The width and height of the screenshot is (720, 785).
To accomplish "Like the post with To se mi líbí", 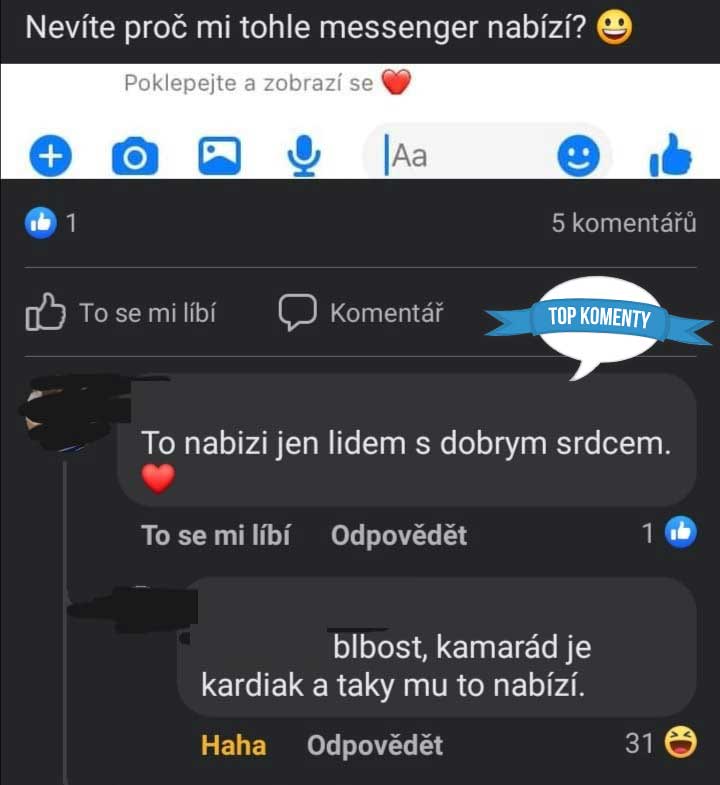I will tap(121, 312).
